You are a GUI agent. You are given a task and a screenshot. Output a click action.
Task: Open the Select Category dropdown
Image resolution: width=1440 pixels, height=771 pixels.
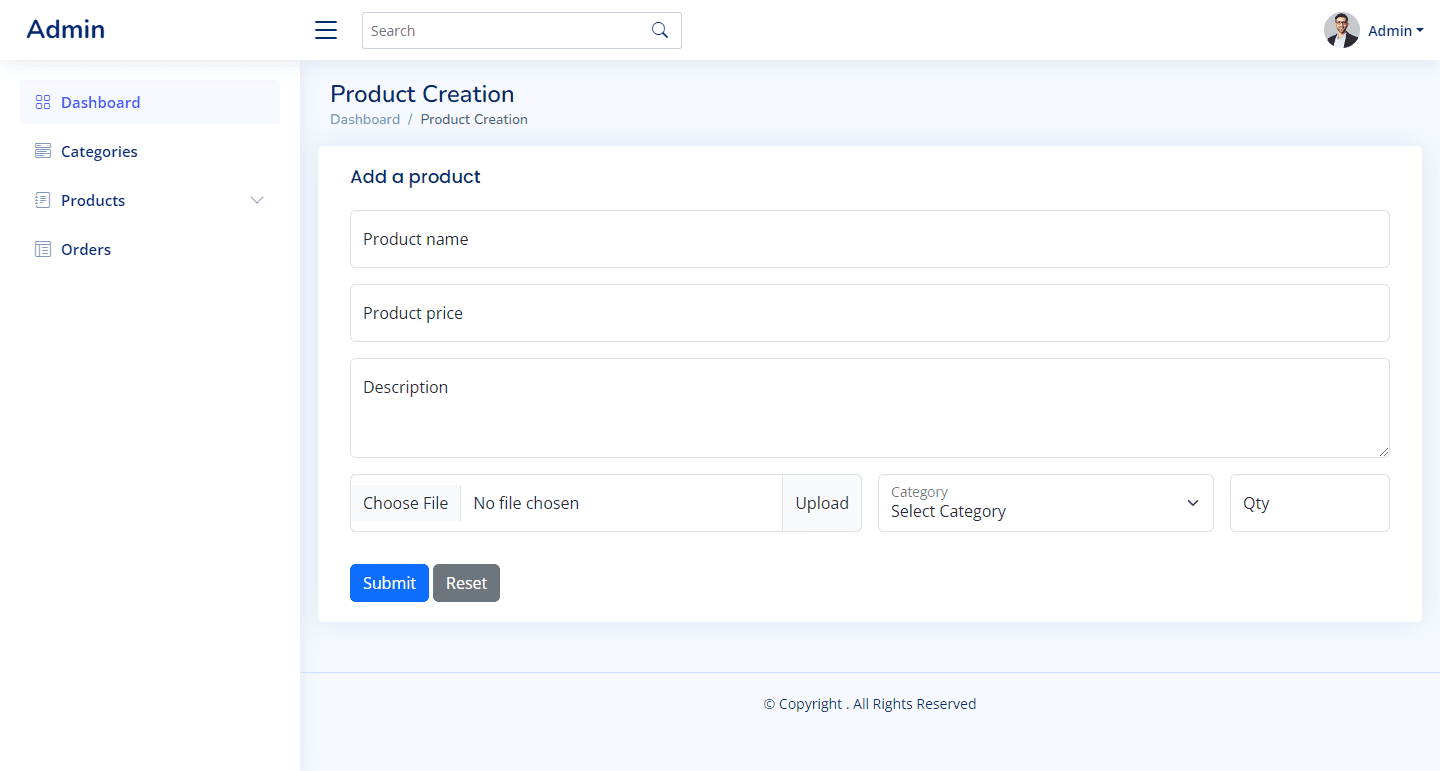tap(1046, 503)
